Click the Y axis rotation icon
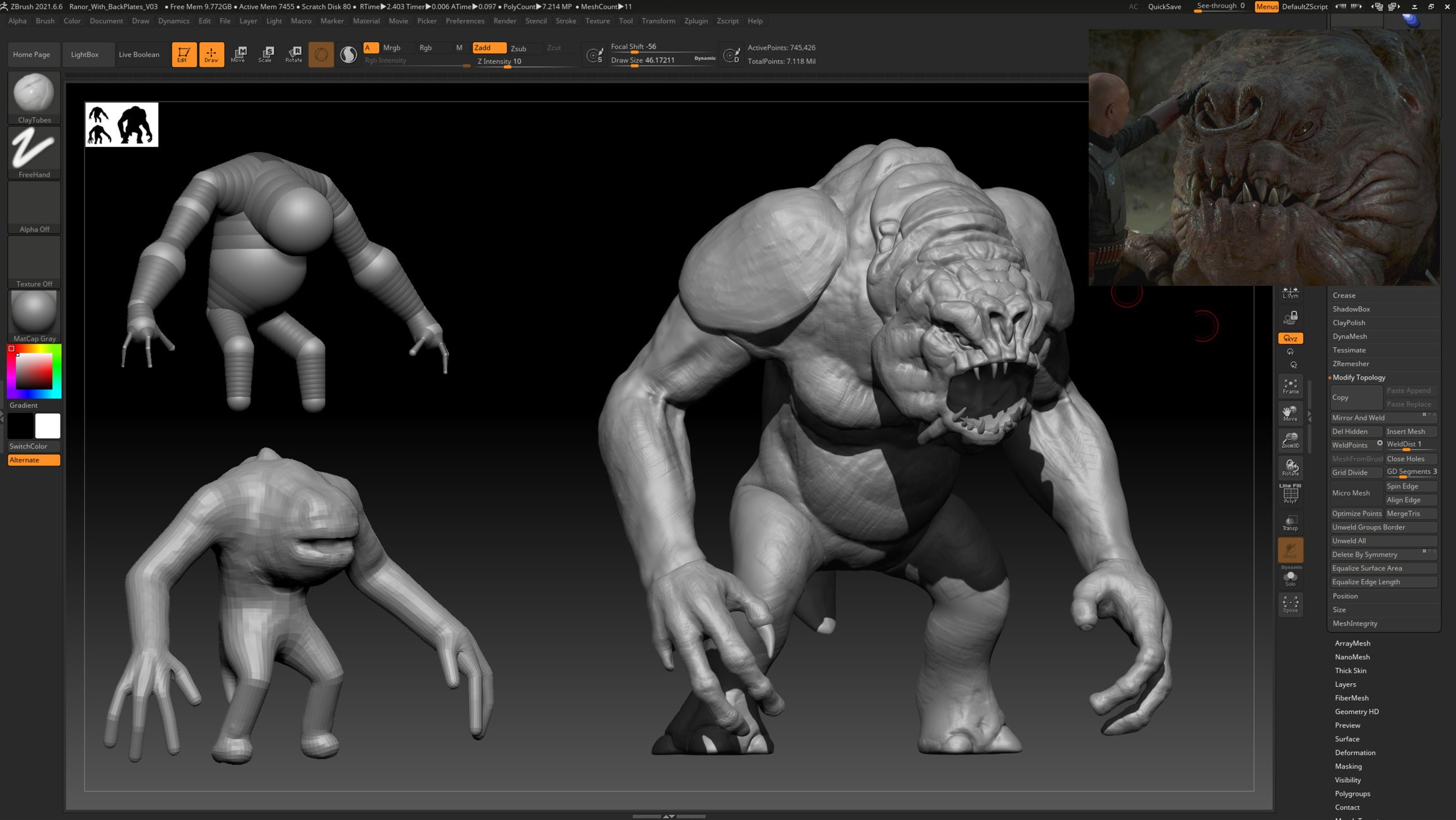Image resolution: width=1456 pixels, height=820 pixels. click(x=1291, y=352)
